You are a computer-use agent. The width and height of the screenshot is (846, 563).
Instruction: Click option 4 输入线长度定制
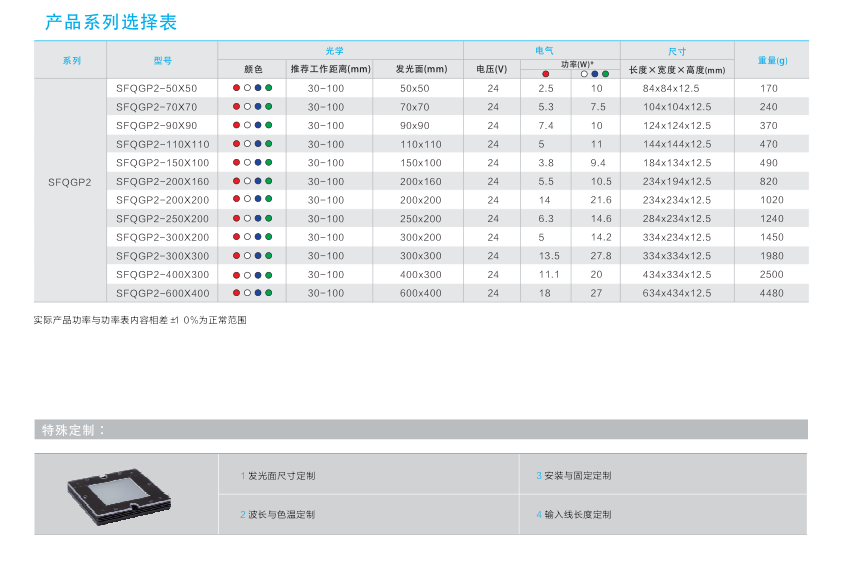coord(574,514)
